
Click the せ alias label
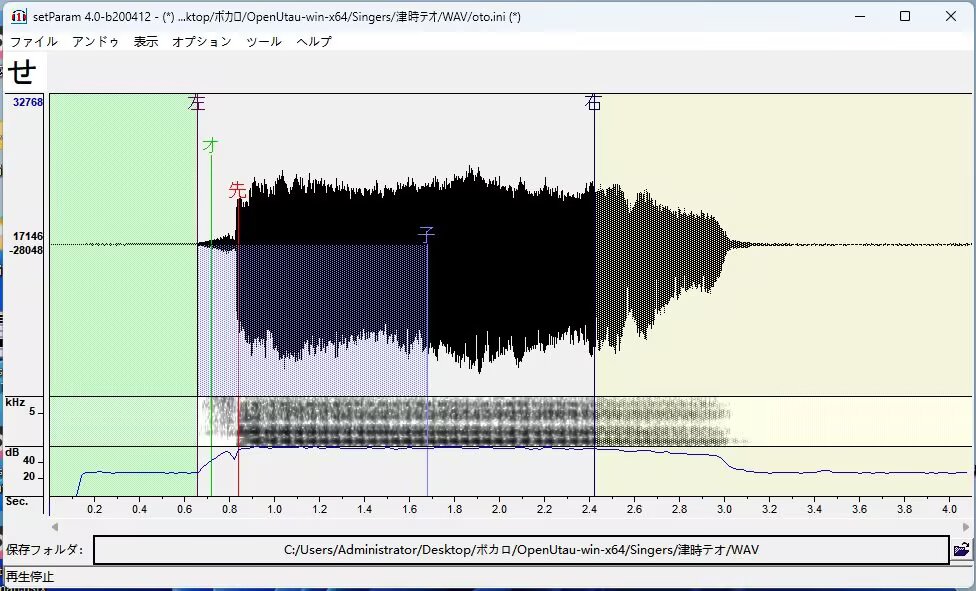coord(22,72)
